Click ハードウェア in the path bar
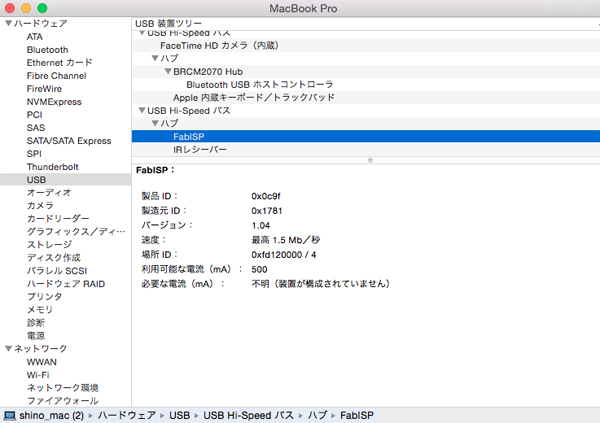The image size is (600, 423). pos(127,415)
